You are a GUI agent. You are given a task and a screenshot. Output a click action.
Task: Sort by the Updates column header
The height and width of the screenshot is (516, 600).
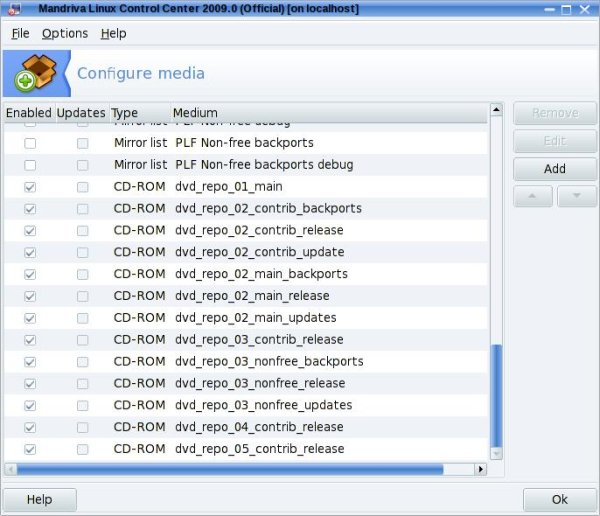coord(82,113)
